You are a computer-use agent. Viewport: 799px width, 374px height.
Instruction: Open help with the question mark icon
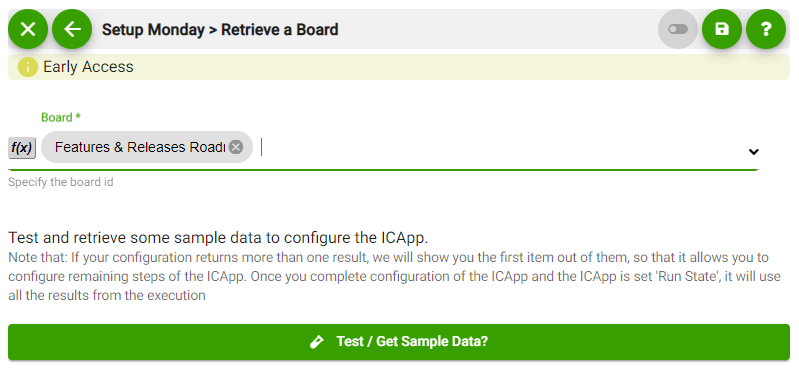[766, 29]
